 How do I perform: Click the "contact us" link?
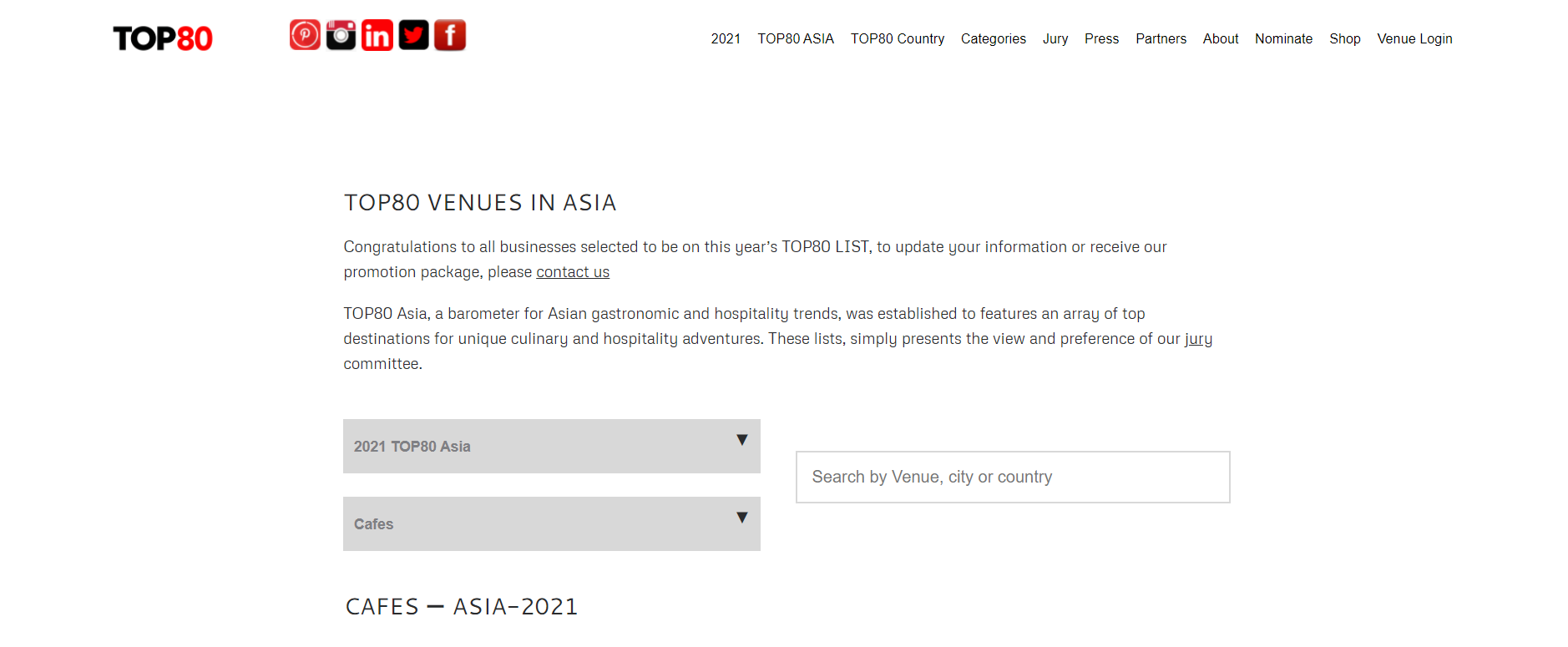click(x=573, y=272)
